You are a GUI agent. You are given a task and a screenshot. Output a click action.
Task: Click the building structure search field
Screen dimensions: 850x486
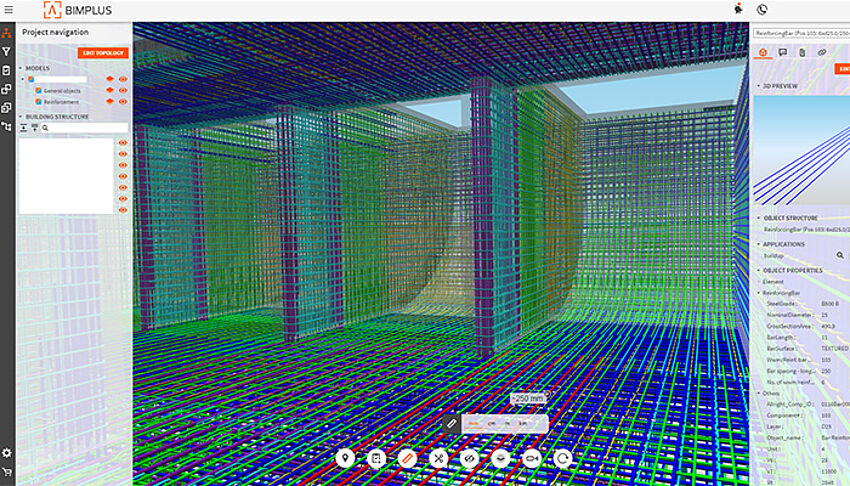click(85, 128)
